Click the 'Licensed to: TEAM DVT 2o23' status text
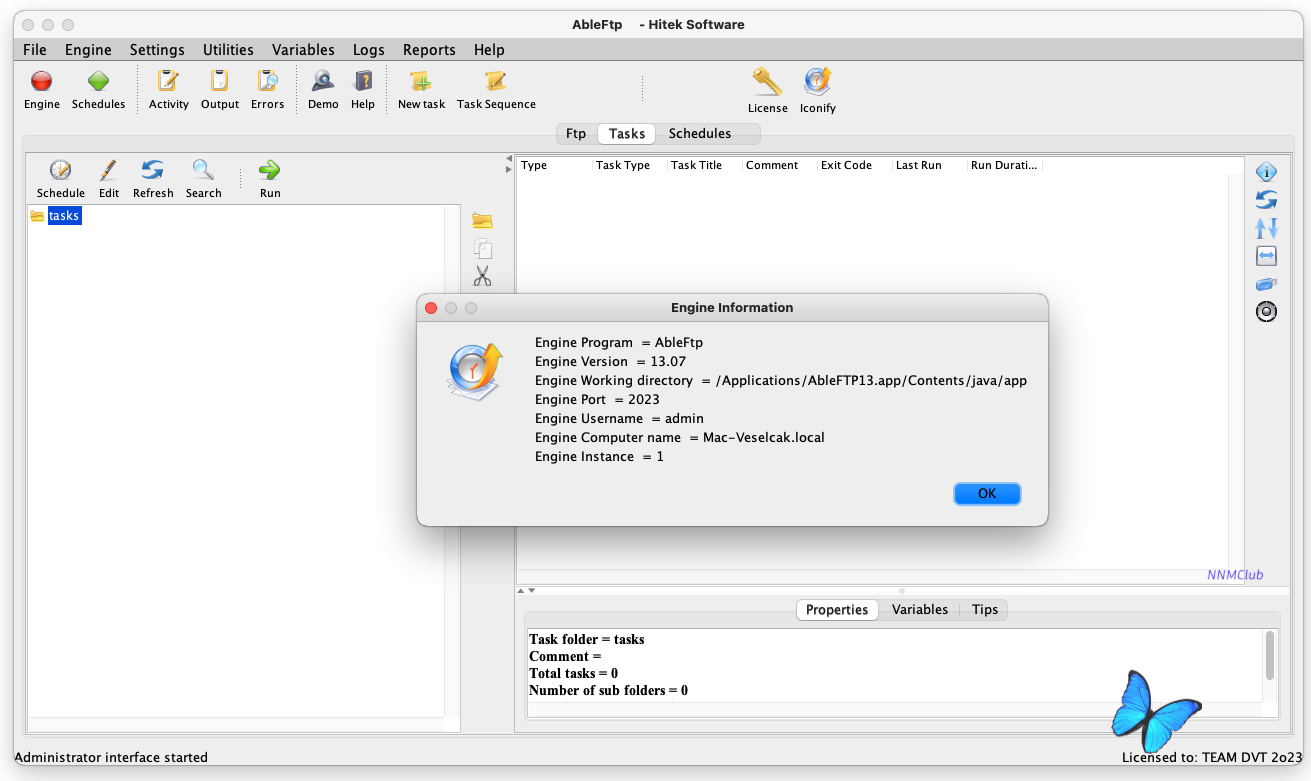1311x781 pixels. click(x=1212, y=758)
